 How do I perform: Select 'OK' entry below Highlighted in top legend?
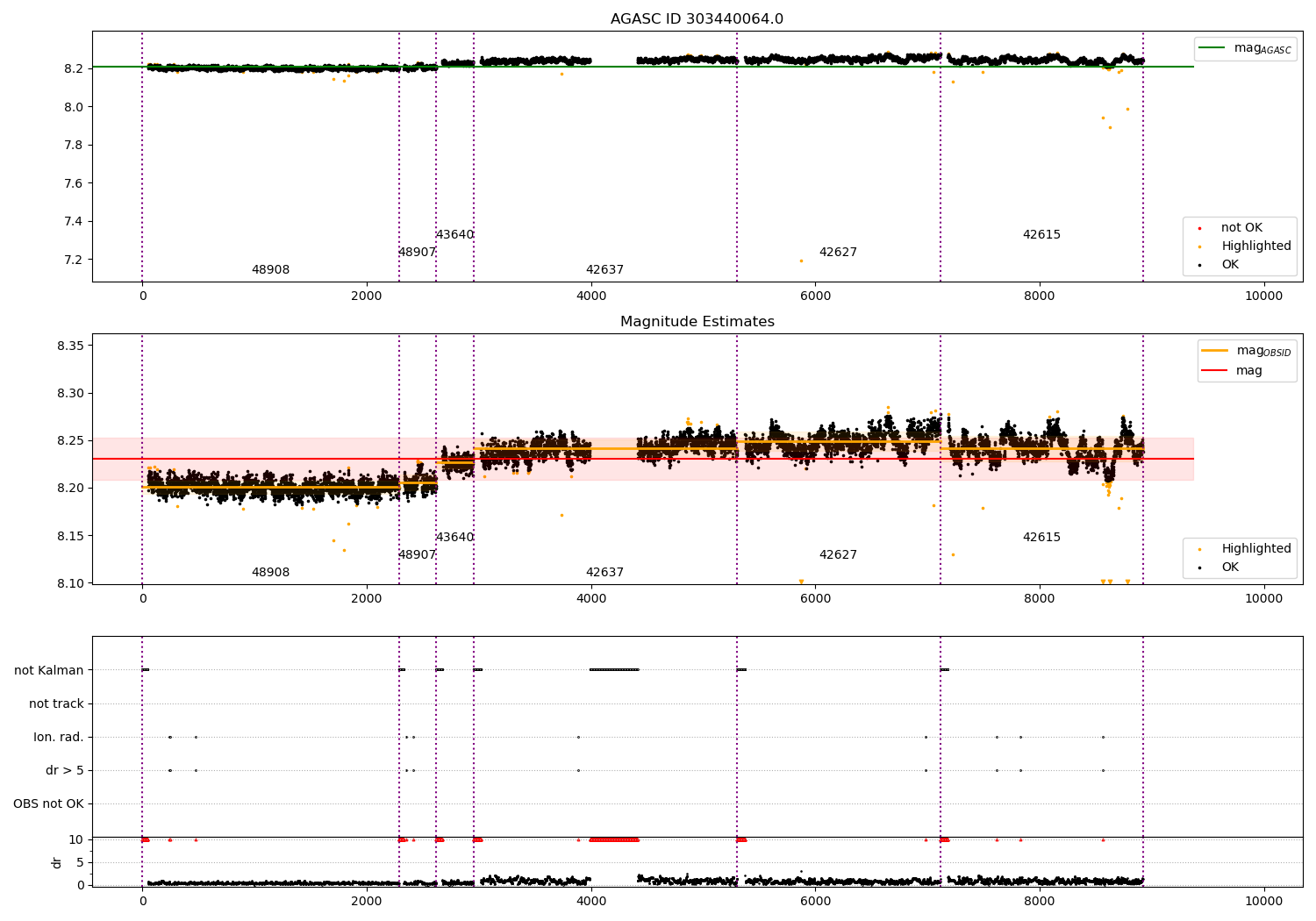coord(1230,265)
